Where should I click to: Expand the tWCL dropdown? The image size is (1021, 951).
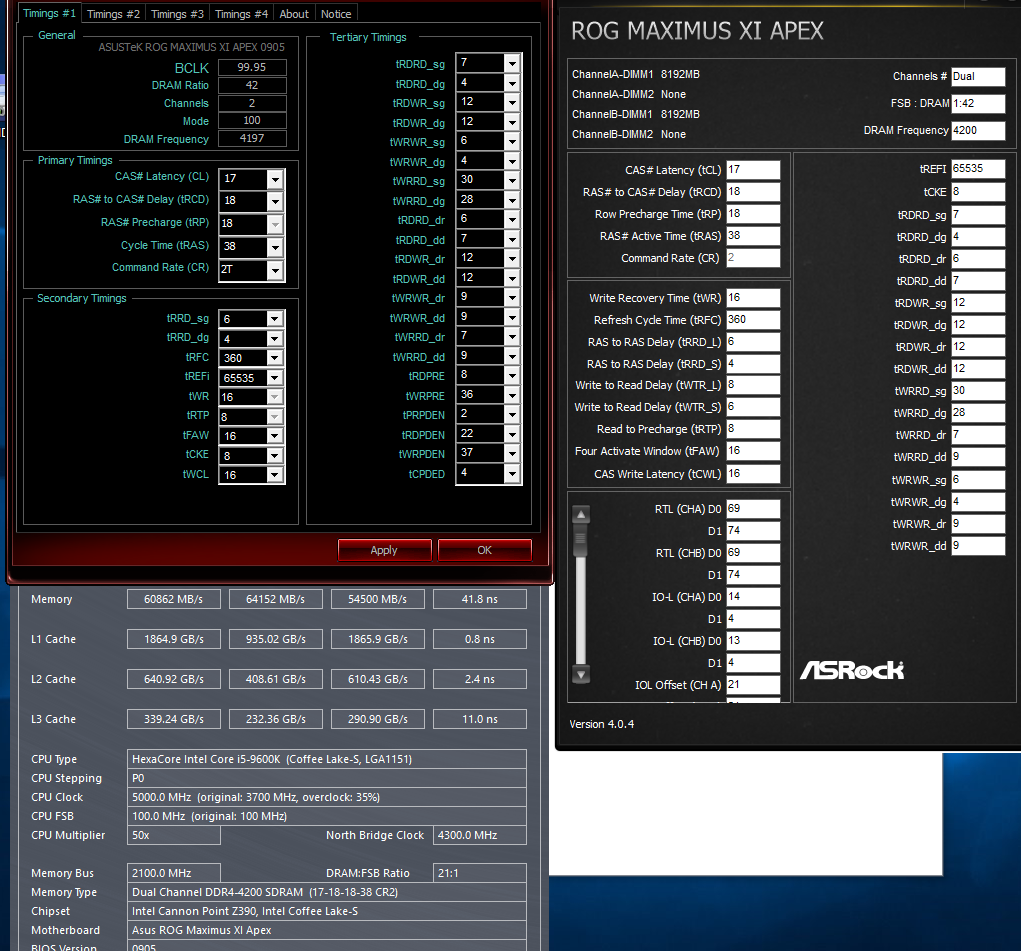pyautogui.click(x=275, y=475)
